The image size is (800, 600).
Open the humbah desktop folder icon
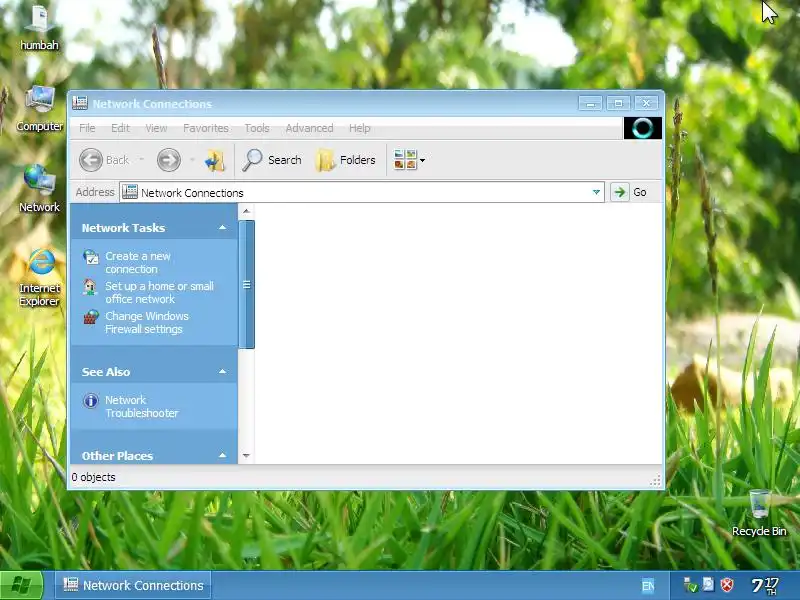tap(40, 27)
